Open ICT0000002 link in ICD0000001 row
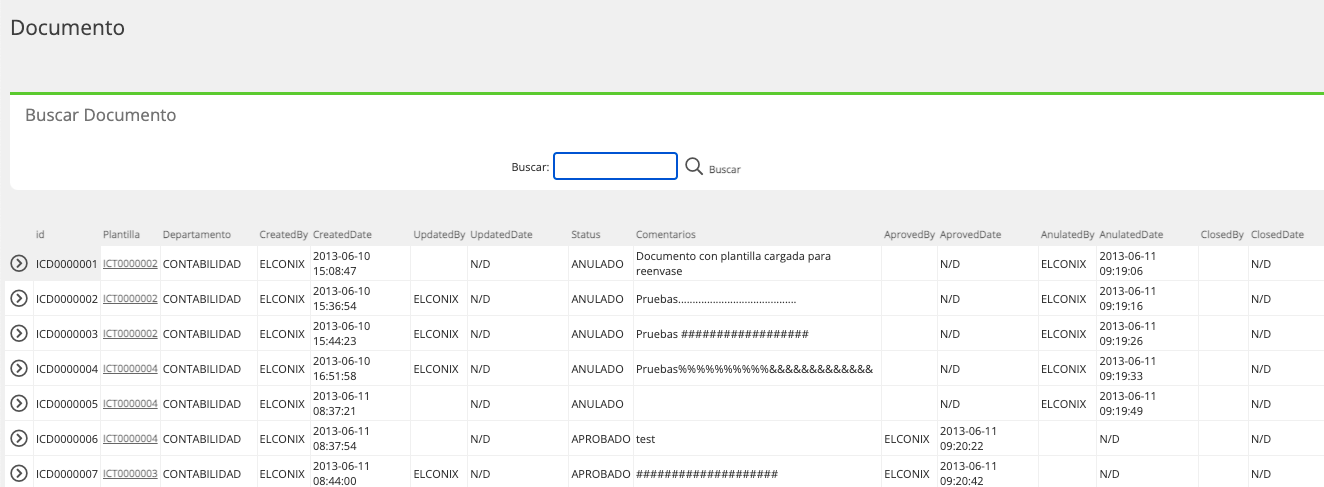The width and height of the screenshot is (1324, 487). coord(130,264)
